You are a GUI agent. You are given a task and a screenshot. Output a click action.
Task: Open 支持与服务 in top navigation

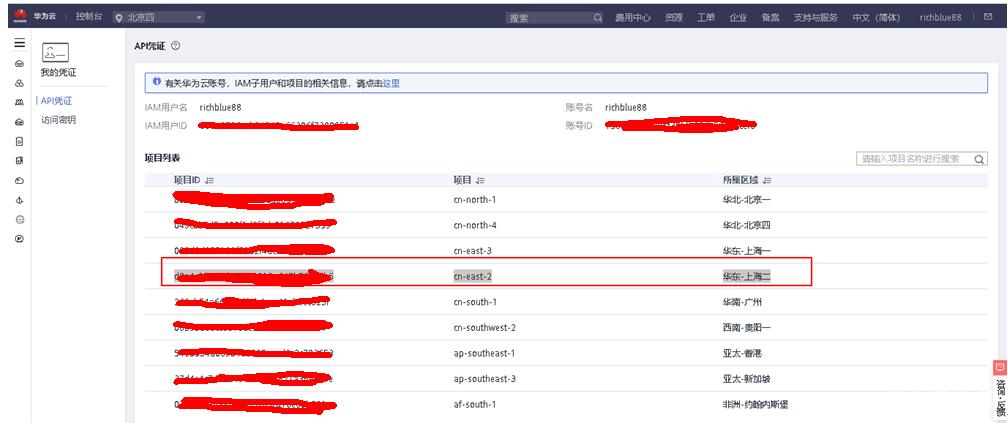pos(815,17)
